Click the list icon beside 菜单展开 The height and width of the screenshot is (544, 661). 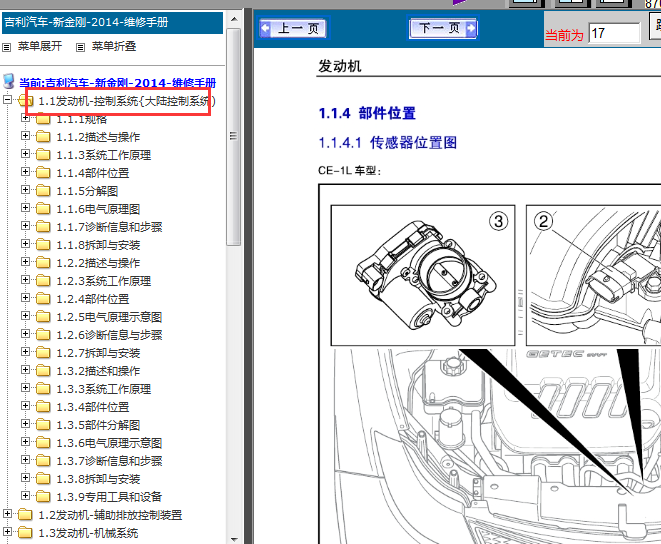6,47
